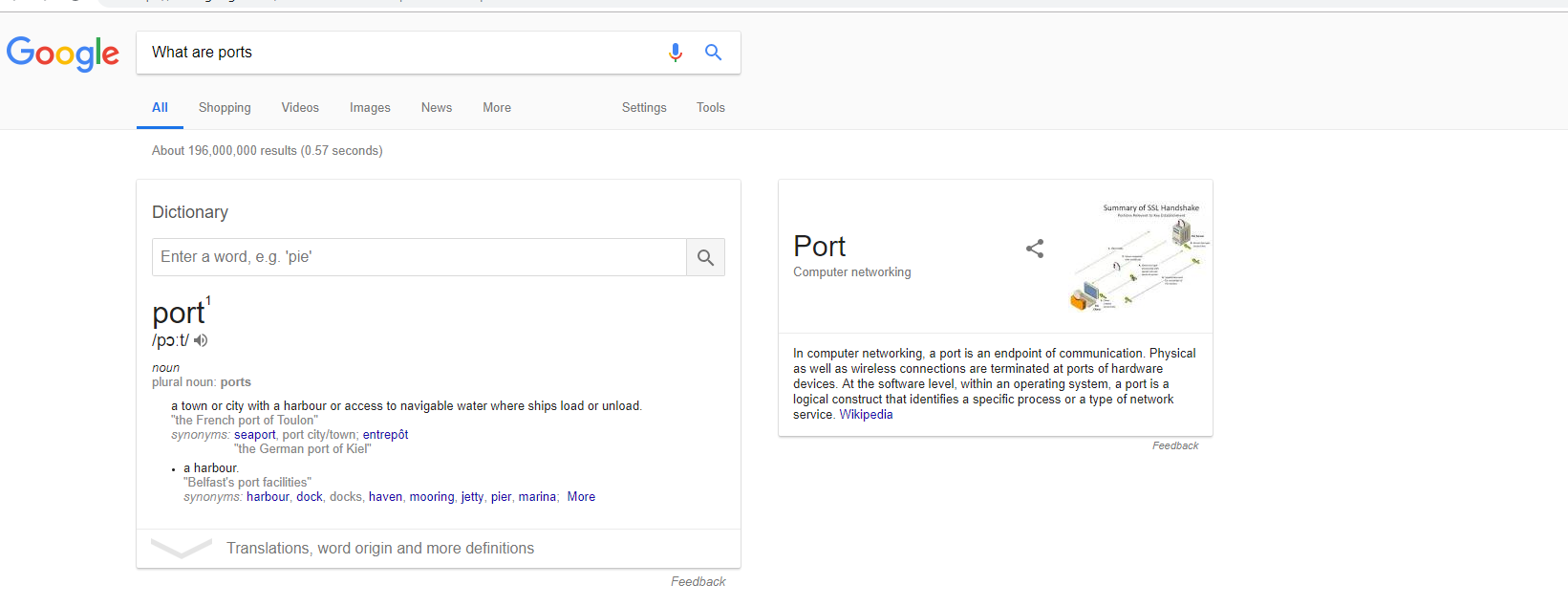The width and height of the screenshot is (1568, 607).
Task: Click the blue search magnifier icon
Action: pos(713,53)
